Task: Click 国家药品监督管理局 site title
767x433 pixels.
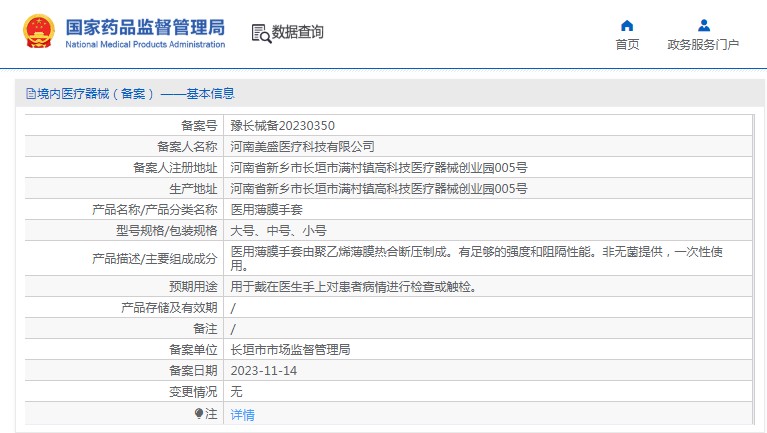Action: click(145, 27)
